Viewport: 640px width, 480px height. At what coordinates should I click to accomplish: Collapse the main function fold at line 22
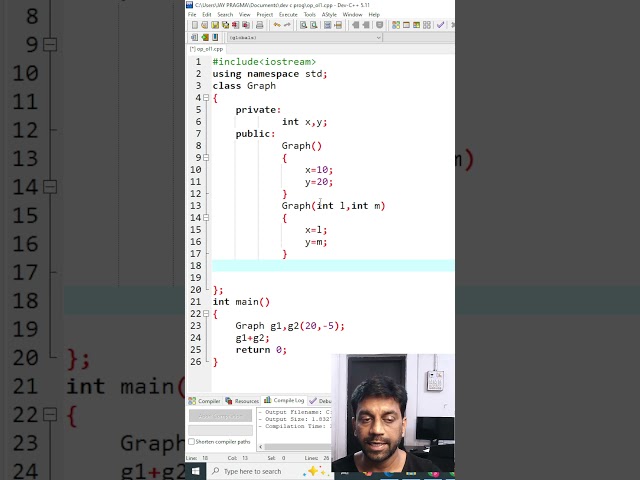tap(206, 313)
